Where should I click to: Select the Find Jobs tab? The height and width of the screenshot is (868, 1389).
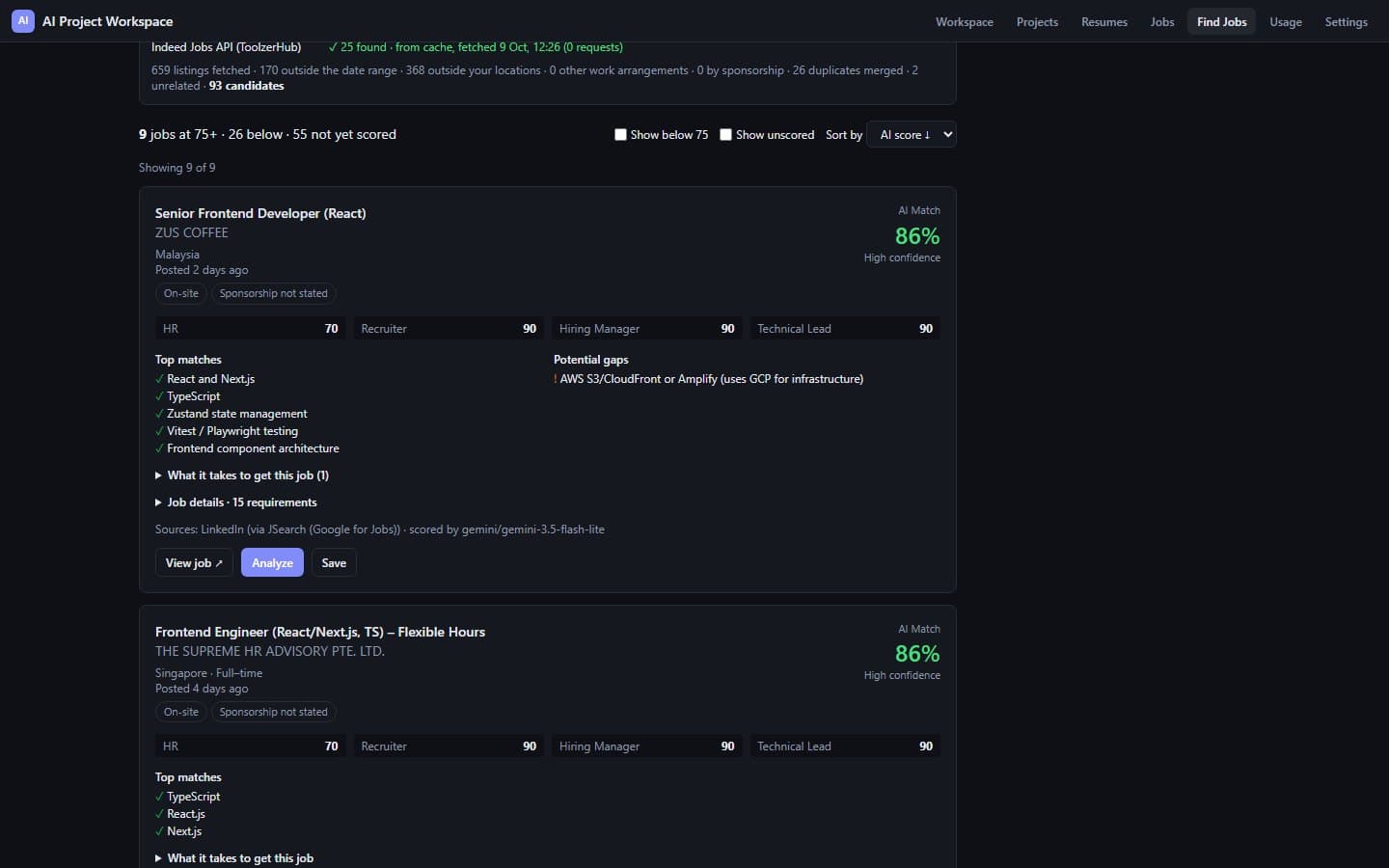coord(1221,22)
